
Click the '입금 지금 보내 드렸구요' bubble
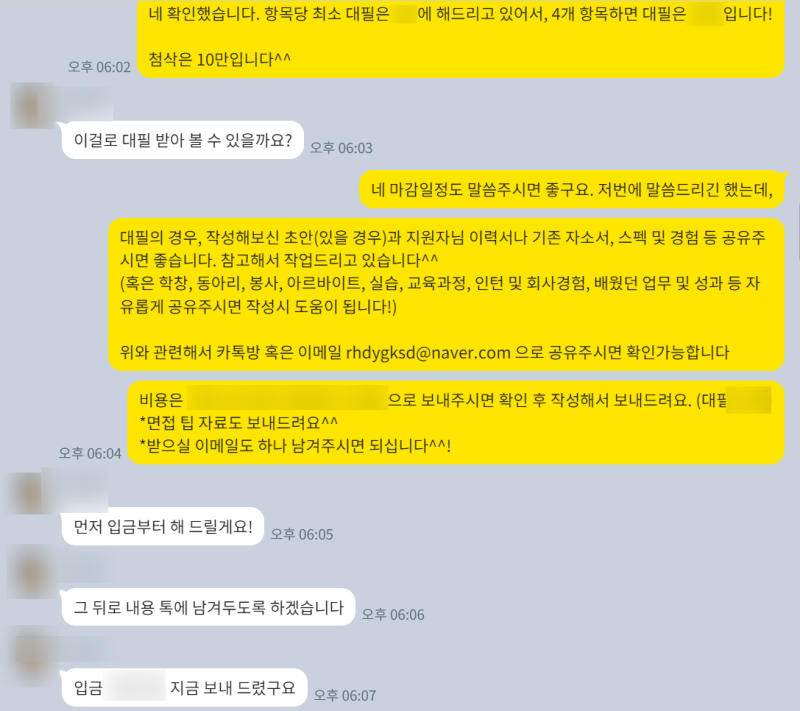(184, 688)
